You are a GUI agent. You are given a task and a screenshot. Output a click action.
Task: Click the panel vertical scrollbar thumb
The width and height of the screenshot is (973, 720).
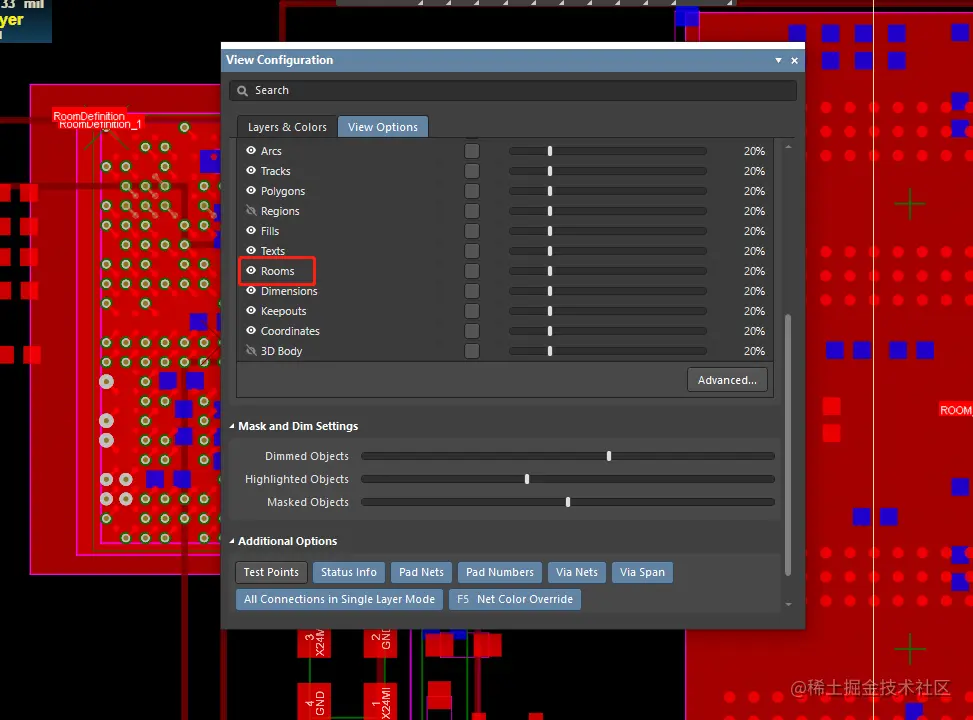coord(788,445)
